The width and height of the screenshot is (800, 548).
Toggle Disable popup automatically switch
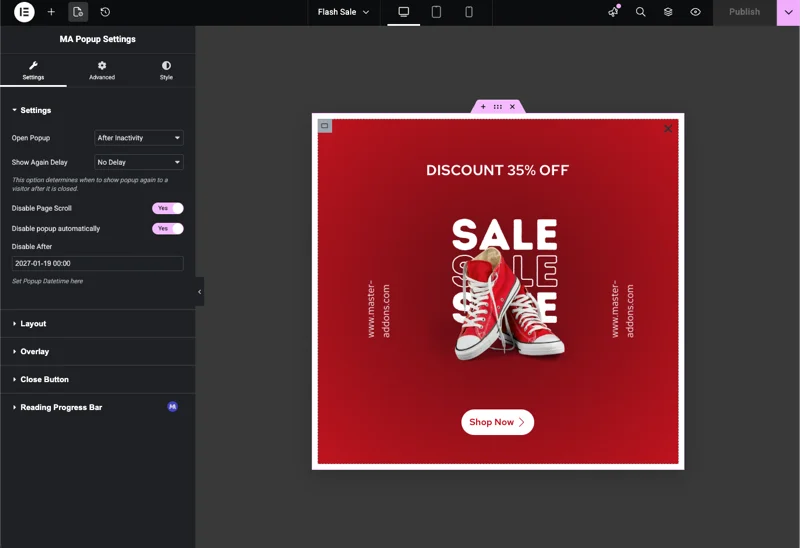coord(168,229)
